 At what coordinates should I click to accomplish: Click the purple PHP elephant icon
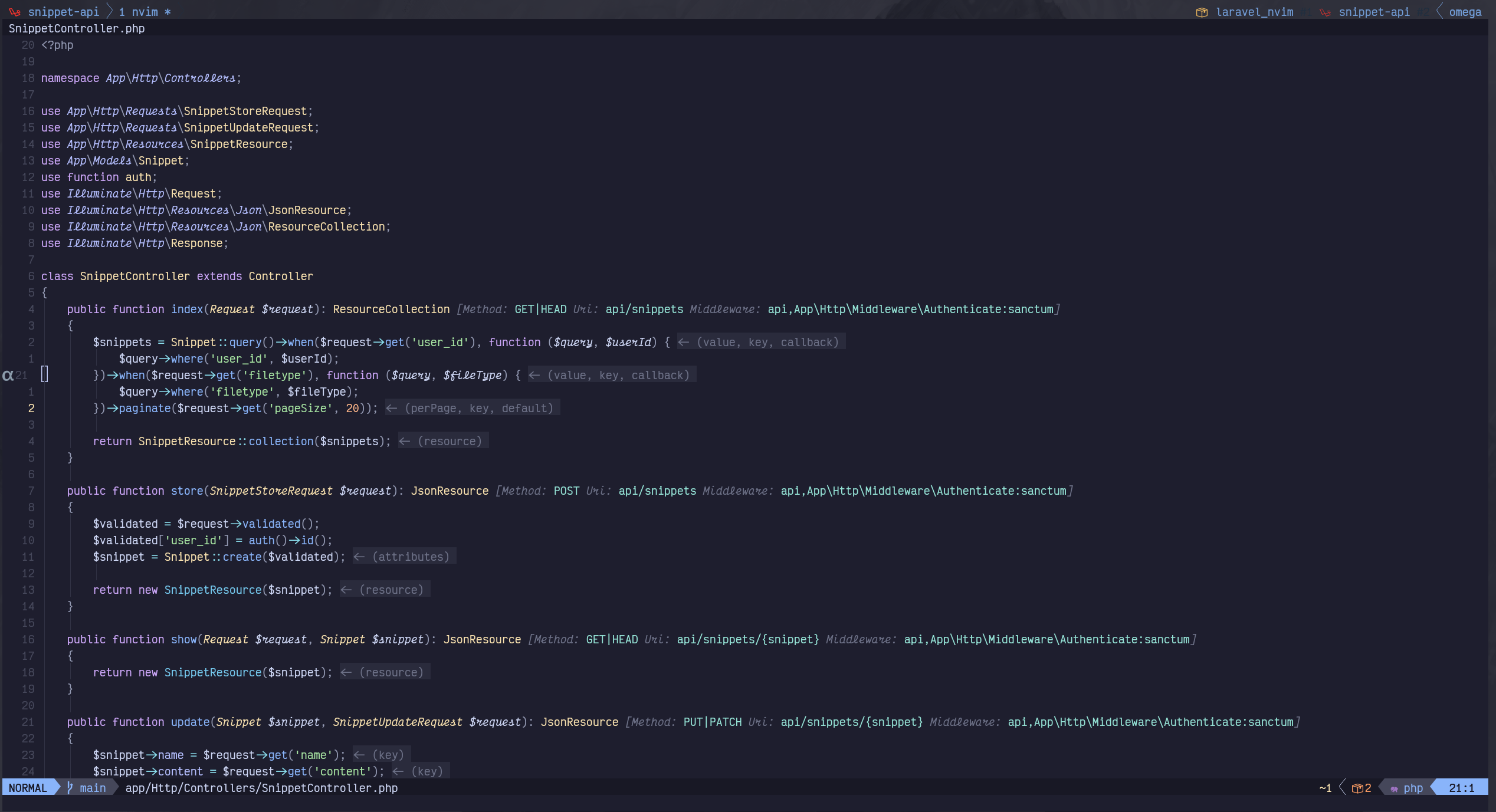1394,789
